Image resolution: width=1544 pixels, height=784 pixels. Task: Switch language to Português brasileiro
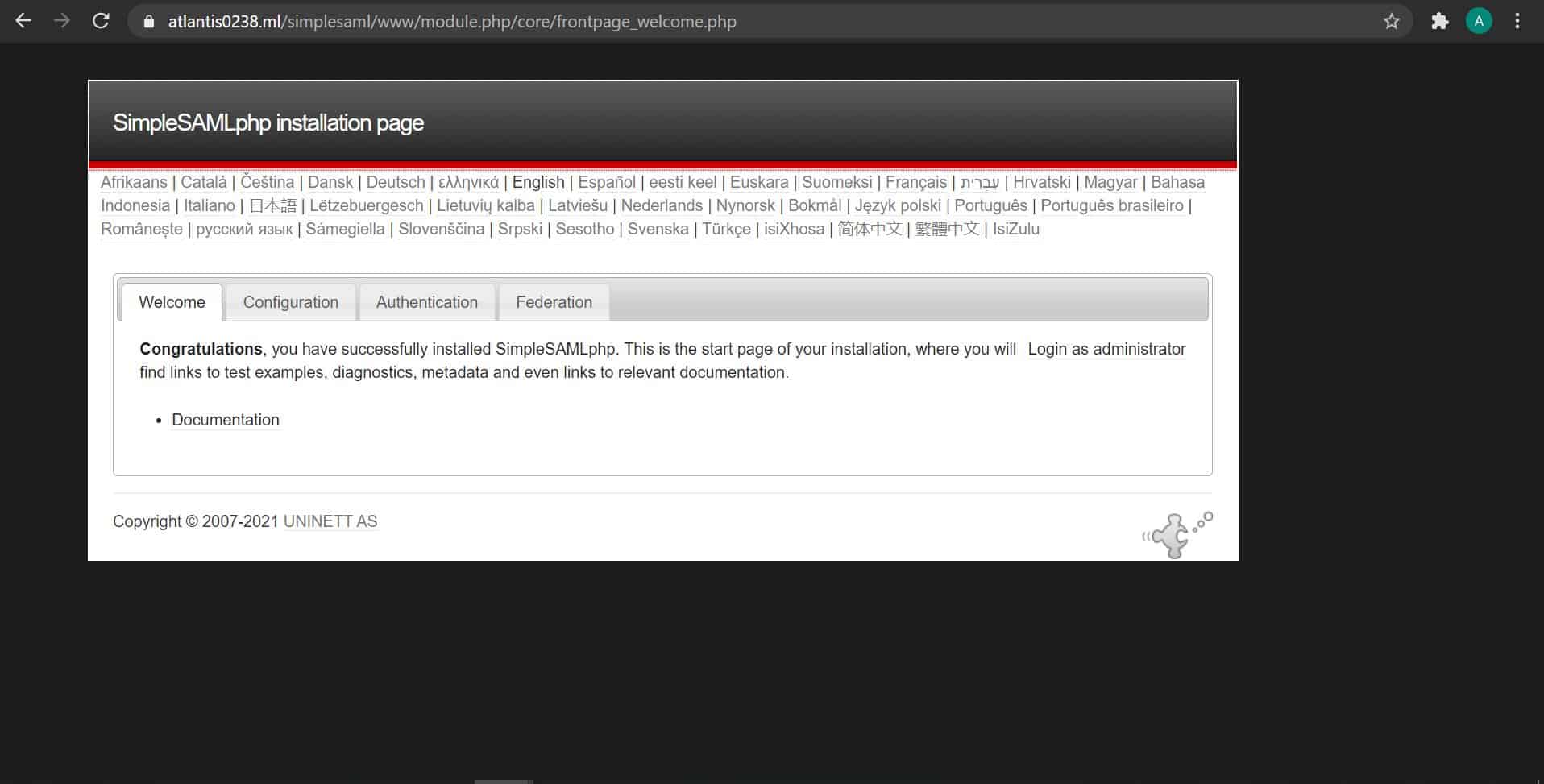click(1112, 205)
